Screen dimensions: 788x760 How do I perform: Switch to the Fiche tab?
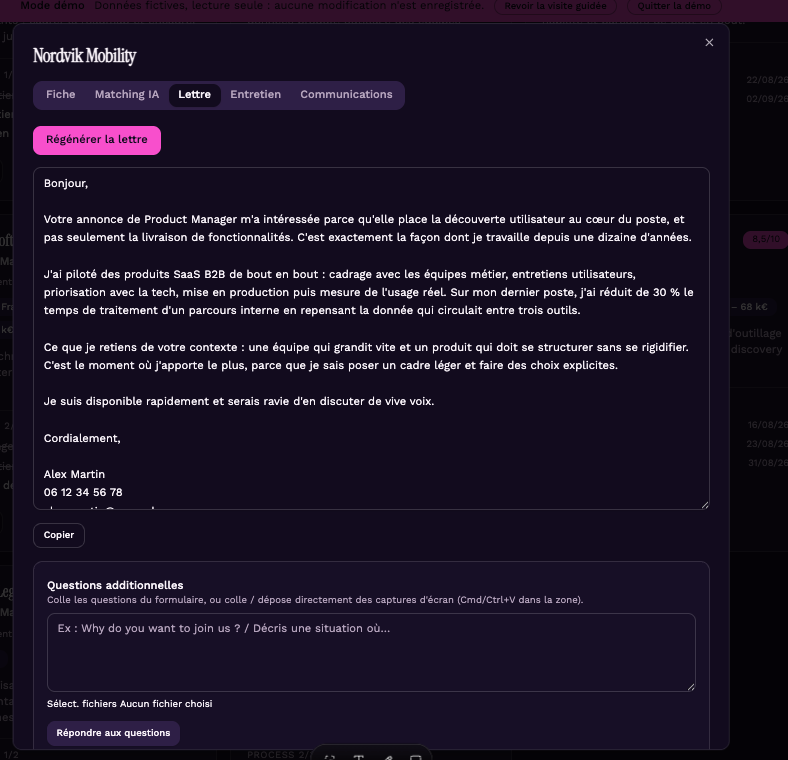coord(60,95)
